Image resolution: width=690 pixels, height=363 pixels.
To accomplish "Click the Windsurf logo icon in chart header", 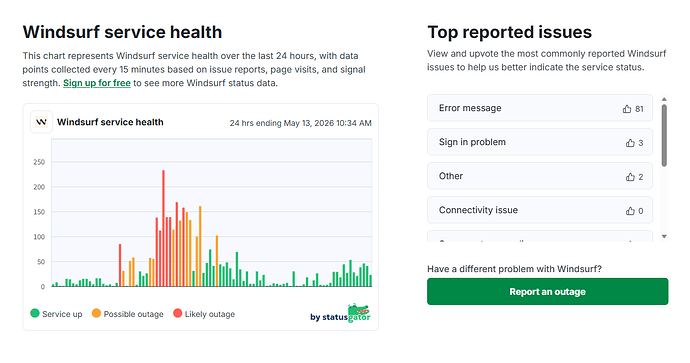I will click(x=41, y=122).
